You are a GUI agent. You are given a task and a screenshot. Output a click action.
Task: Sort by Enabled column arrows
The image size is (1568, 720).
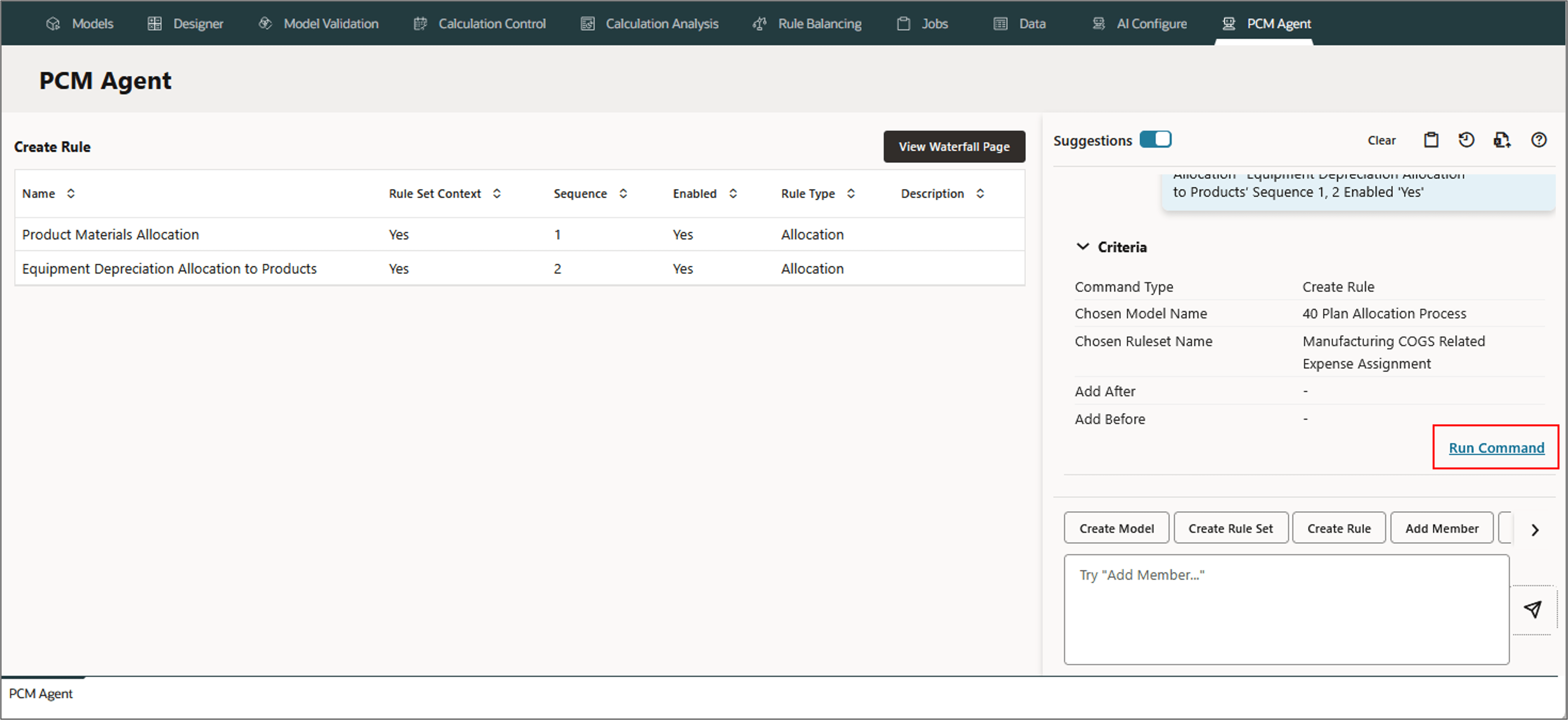pos(733,194)
